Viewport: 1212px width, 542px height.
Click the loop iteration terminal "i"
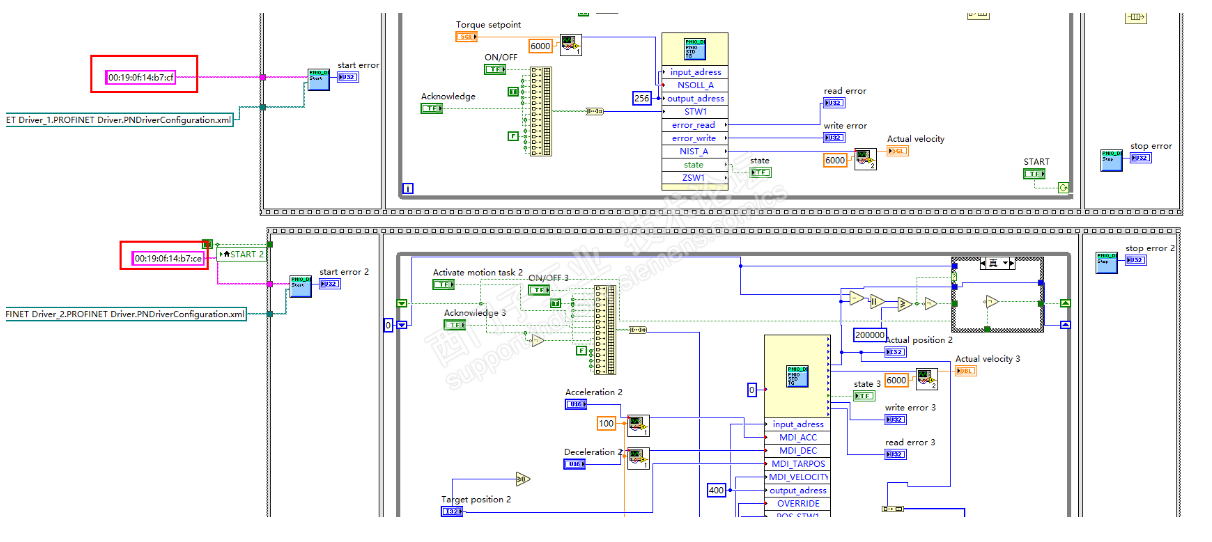point(407,187)
